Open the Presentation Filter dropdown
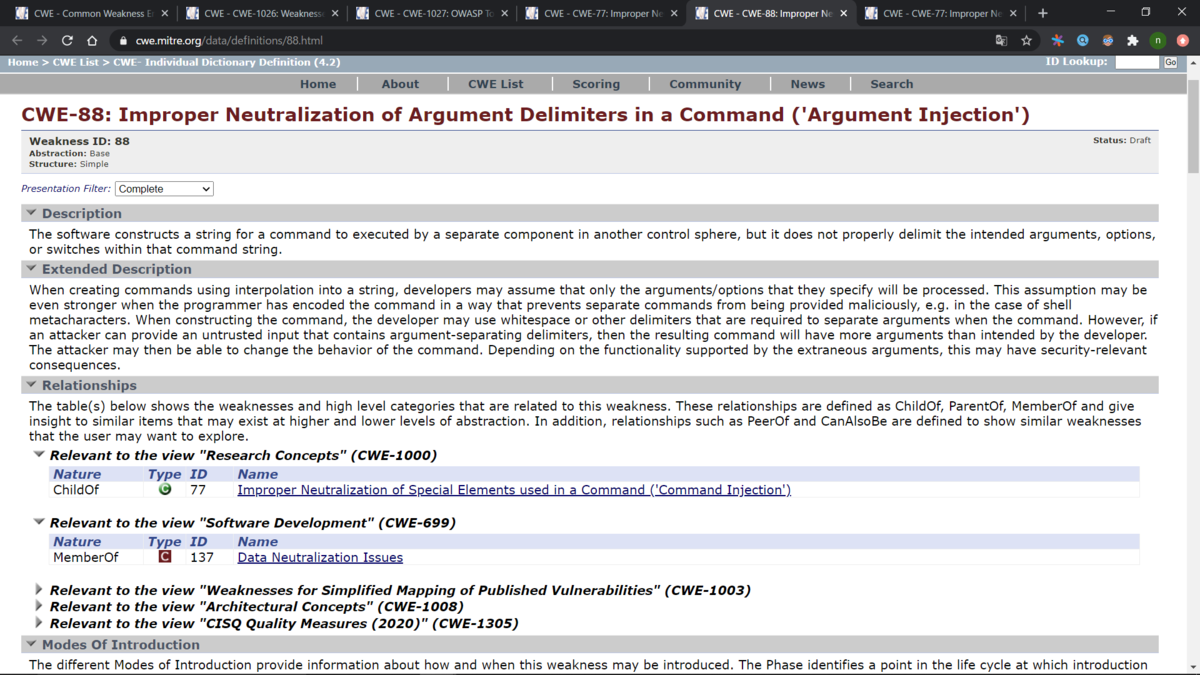This screenshot has height=675, width=1200. pos(165,188)
